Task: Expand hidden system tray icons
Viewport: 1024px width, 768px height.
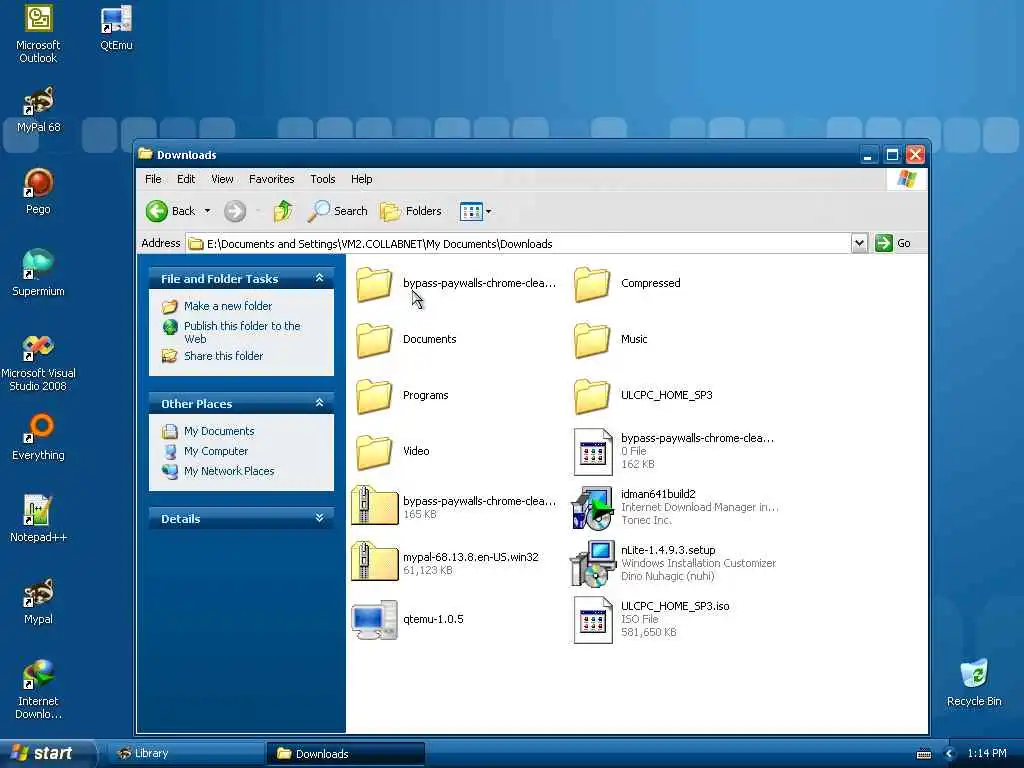Action: (950, 754)
